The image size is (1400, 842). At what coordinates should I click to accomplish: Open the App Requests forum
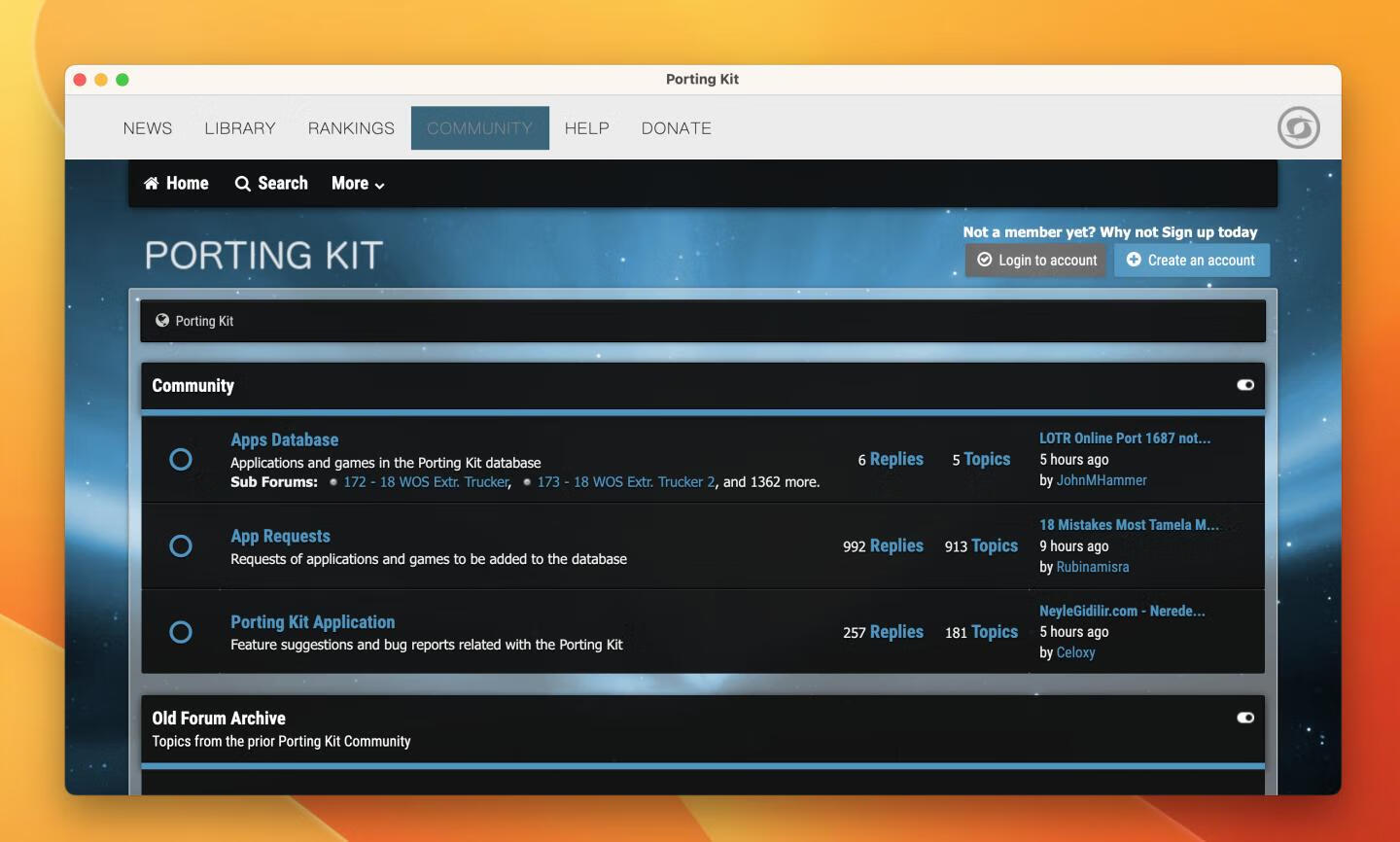click(280, 536)
